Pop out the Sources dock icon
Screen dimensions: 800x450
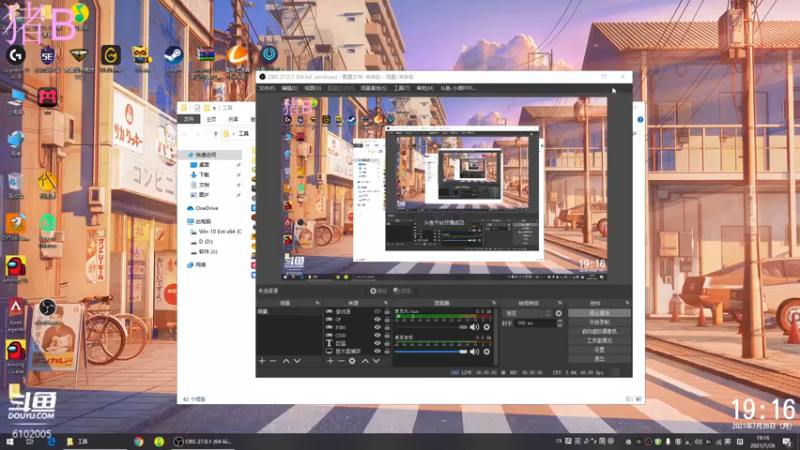click(x=386, y=303)
